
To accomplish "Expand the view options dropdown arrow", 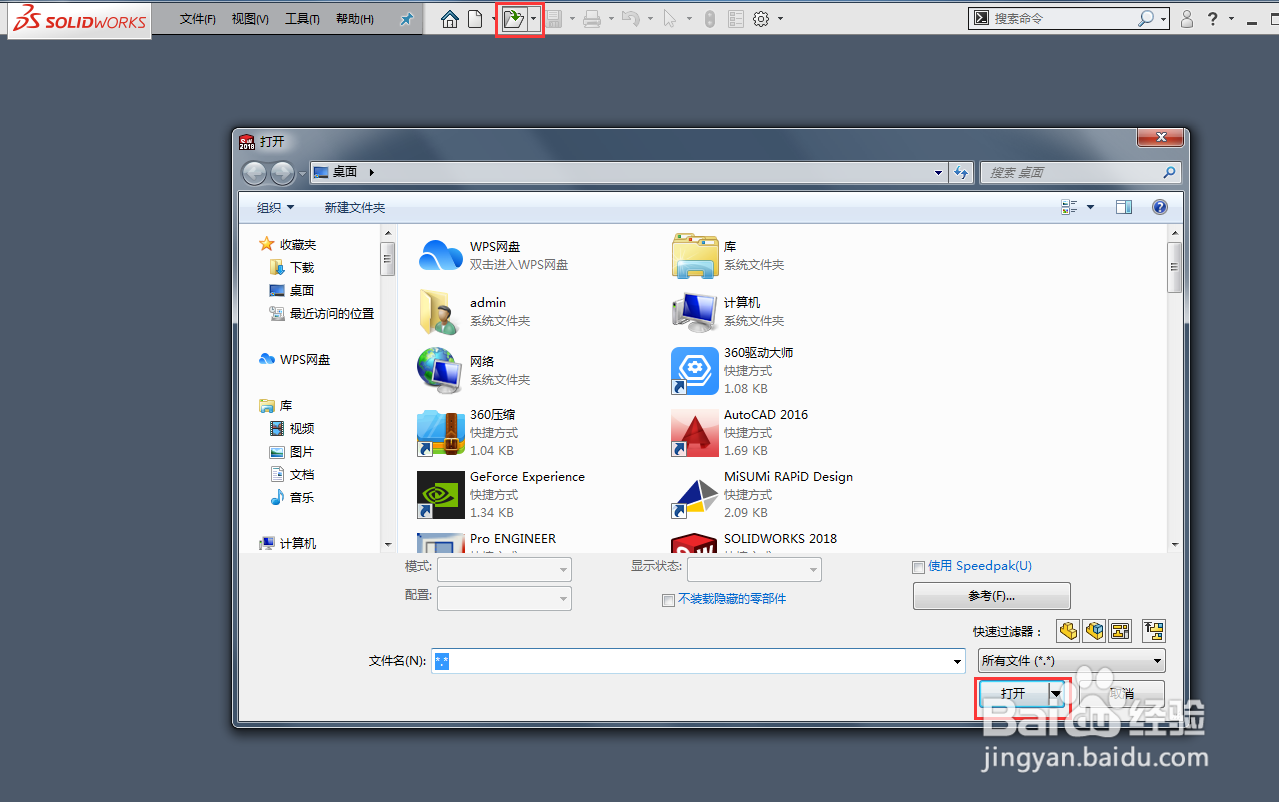I will 1090,207.
